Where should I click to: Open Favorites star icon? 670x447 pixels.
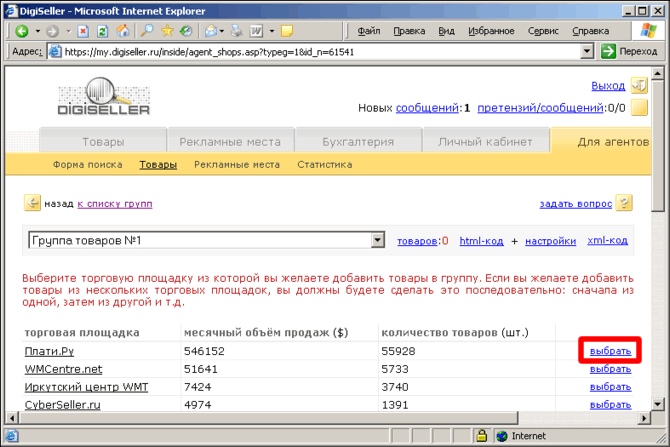click(x=167, y=31)
